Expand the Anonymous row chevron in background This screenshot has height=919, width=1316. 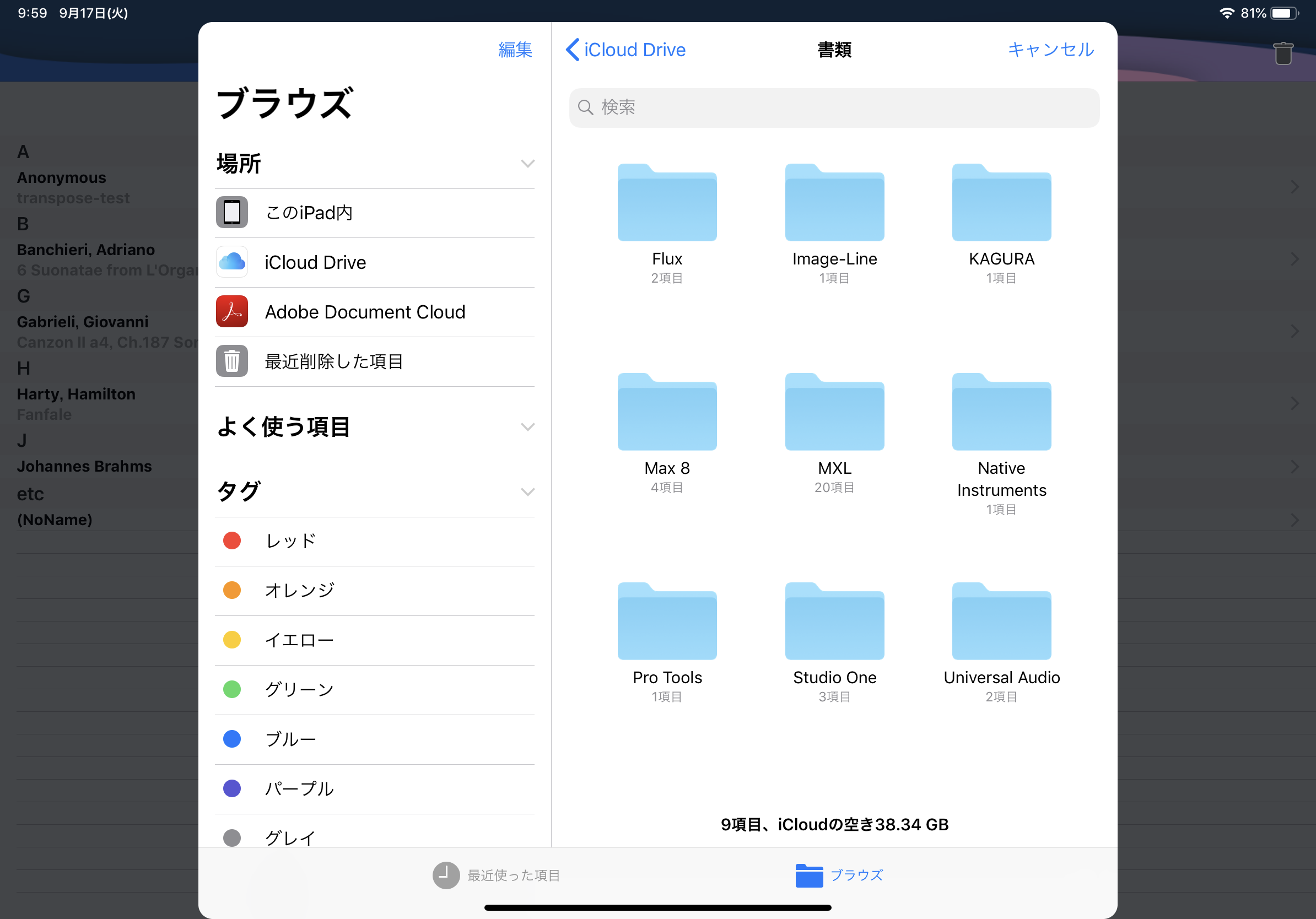point(1294,187)
